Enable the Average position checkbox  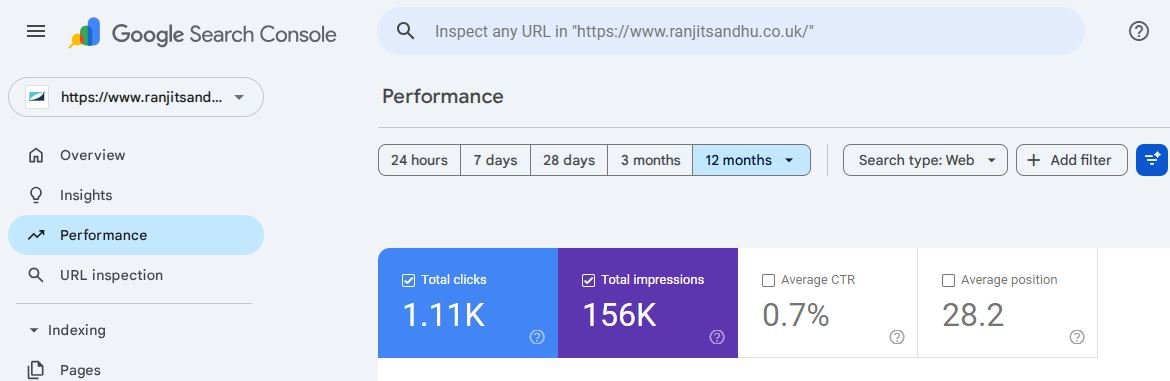(948, 280)
